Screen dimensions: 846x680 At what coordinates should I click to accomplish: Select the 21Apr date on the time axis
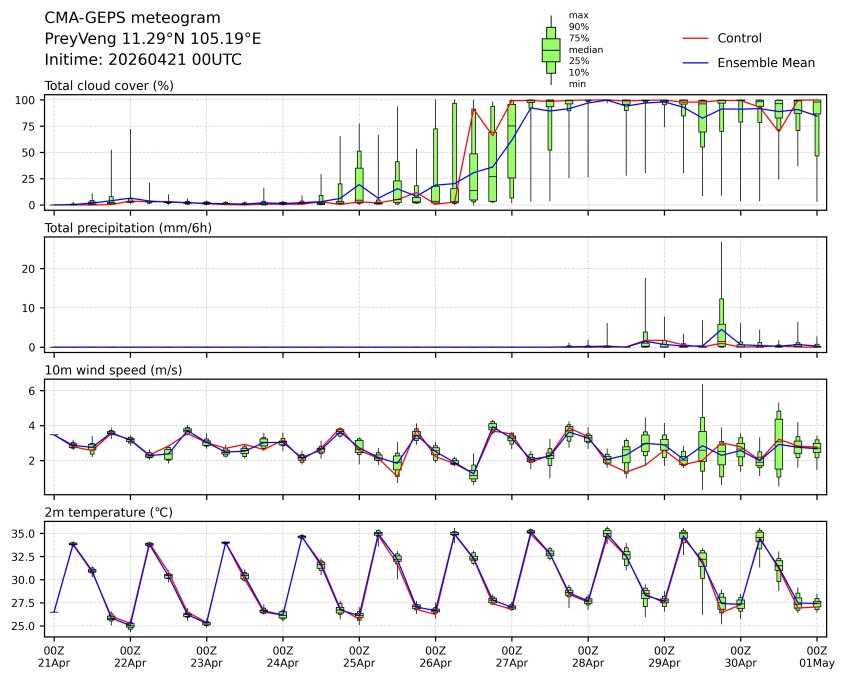coord(54,662)
